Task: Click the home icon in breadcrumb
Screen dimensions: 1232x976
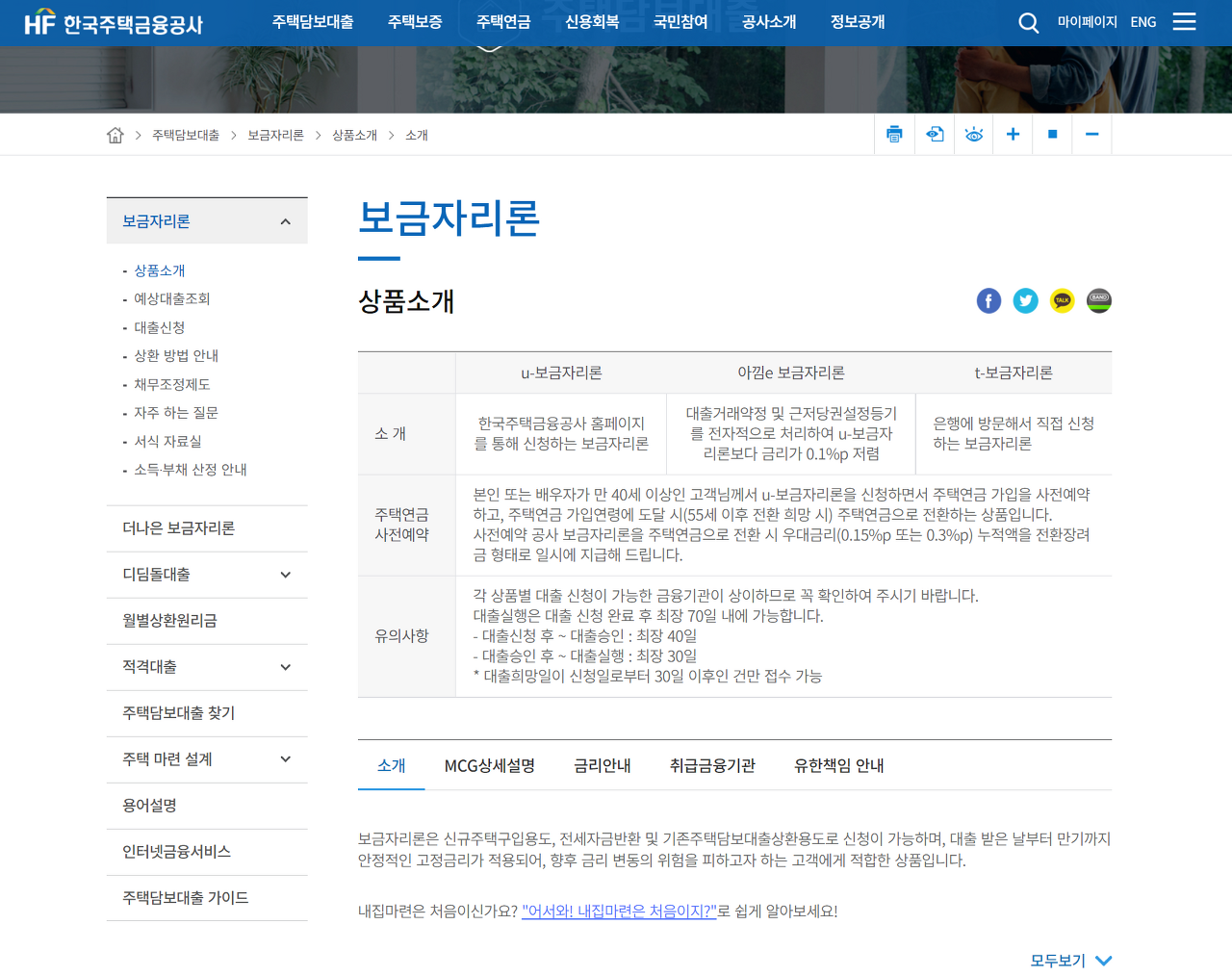Action: pyautogui.click(x=115, y=135)
